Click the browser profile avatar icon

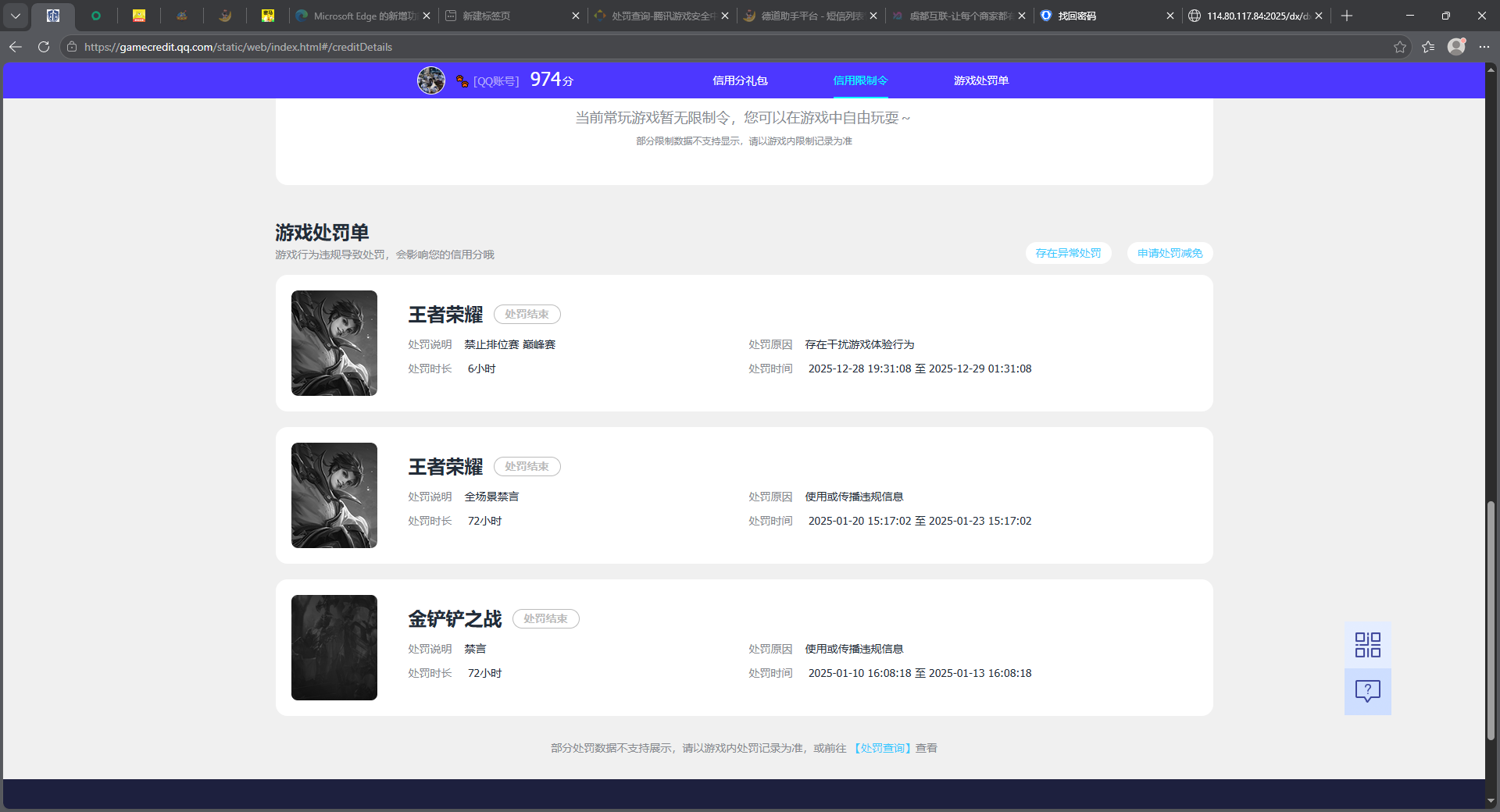click(x=1456, y=47)
